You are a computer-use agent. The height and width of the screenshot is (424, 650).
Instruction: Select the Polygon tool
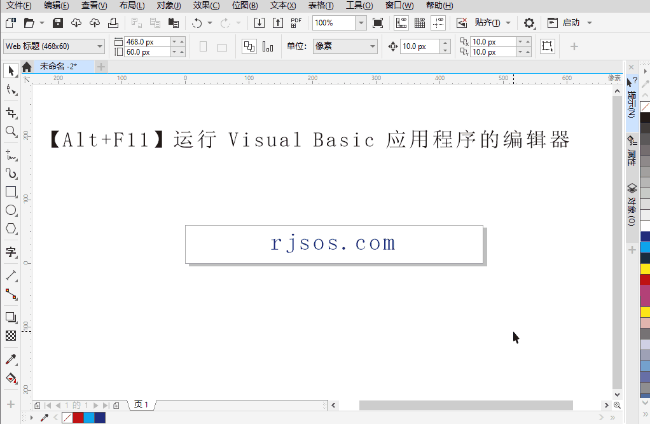(x=11, y=229)
